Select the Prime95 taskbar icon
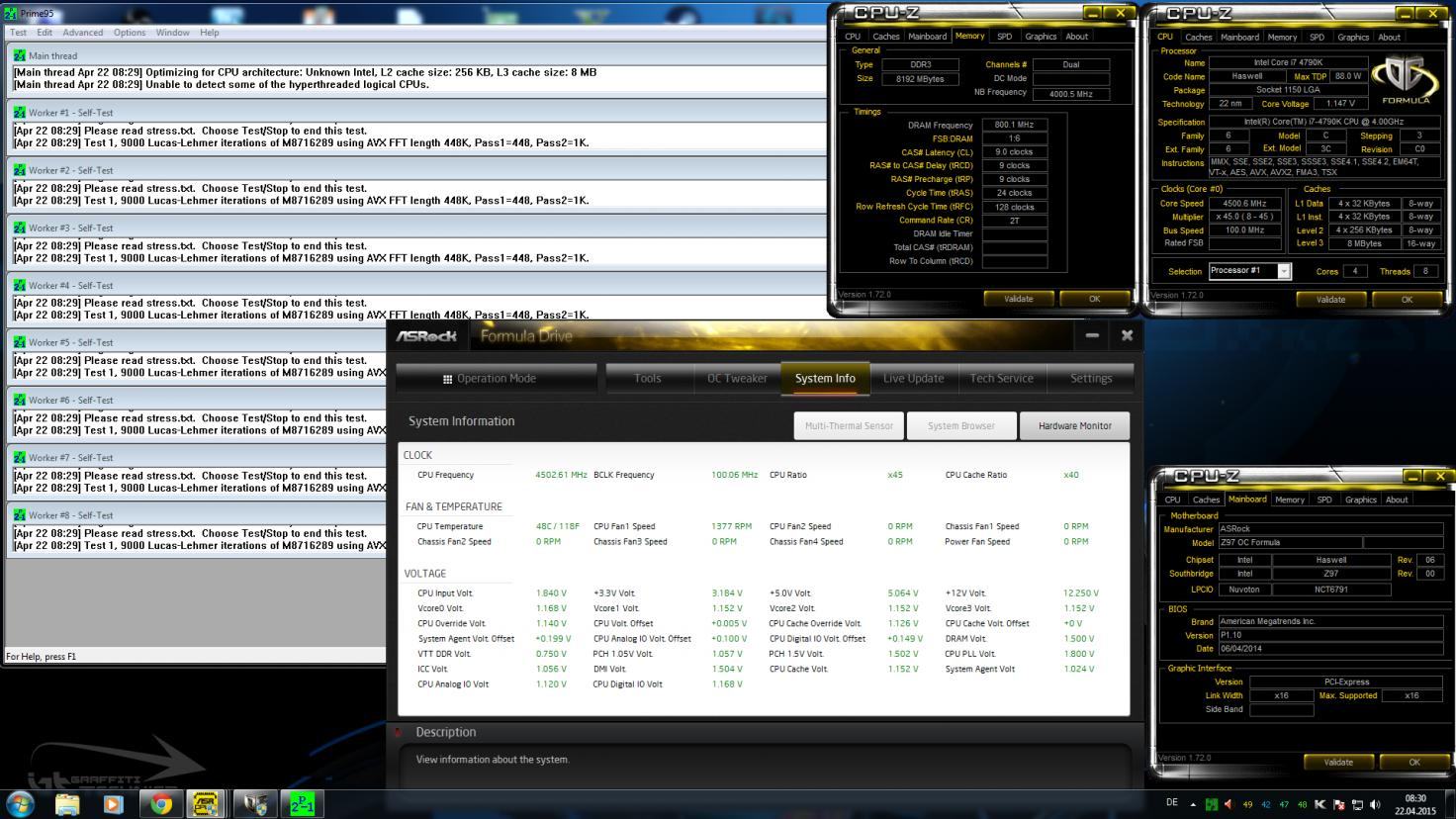Image resolution: width=1456 pixels, height=819 pixels. pos(302,803)
